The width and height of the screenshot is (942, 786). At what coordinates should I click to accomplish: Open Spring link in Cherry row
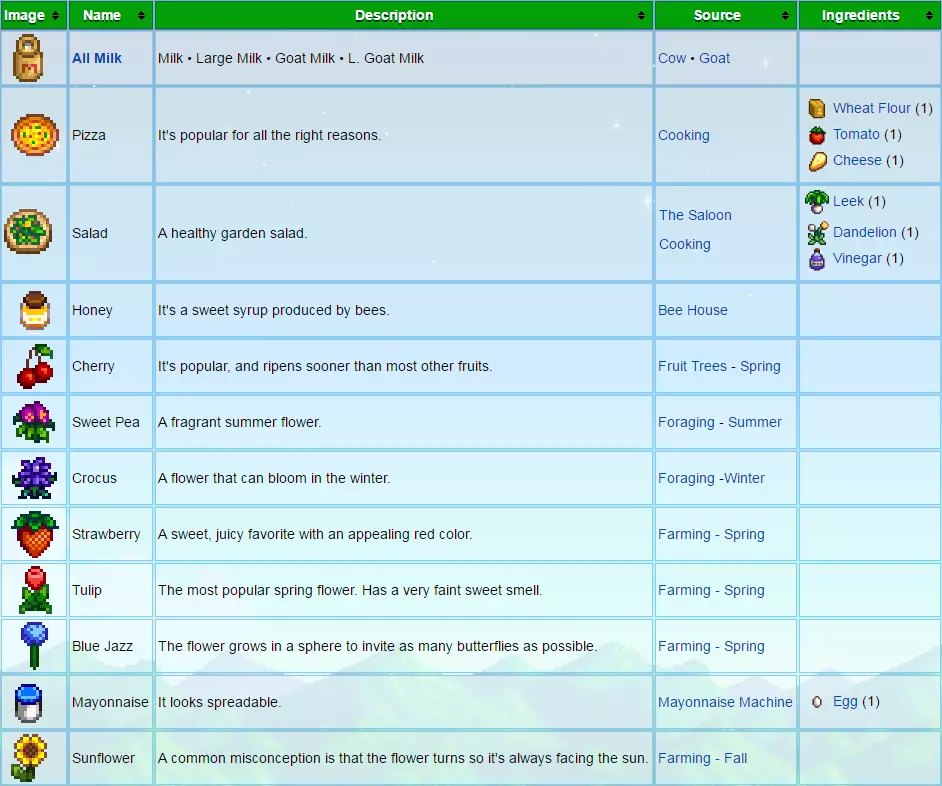pos(760,366)
